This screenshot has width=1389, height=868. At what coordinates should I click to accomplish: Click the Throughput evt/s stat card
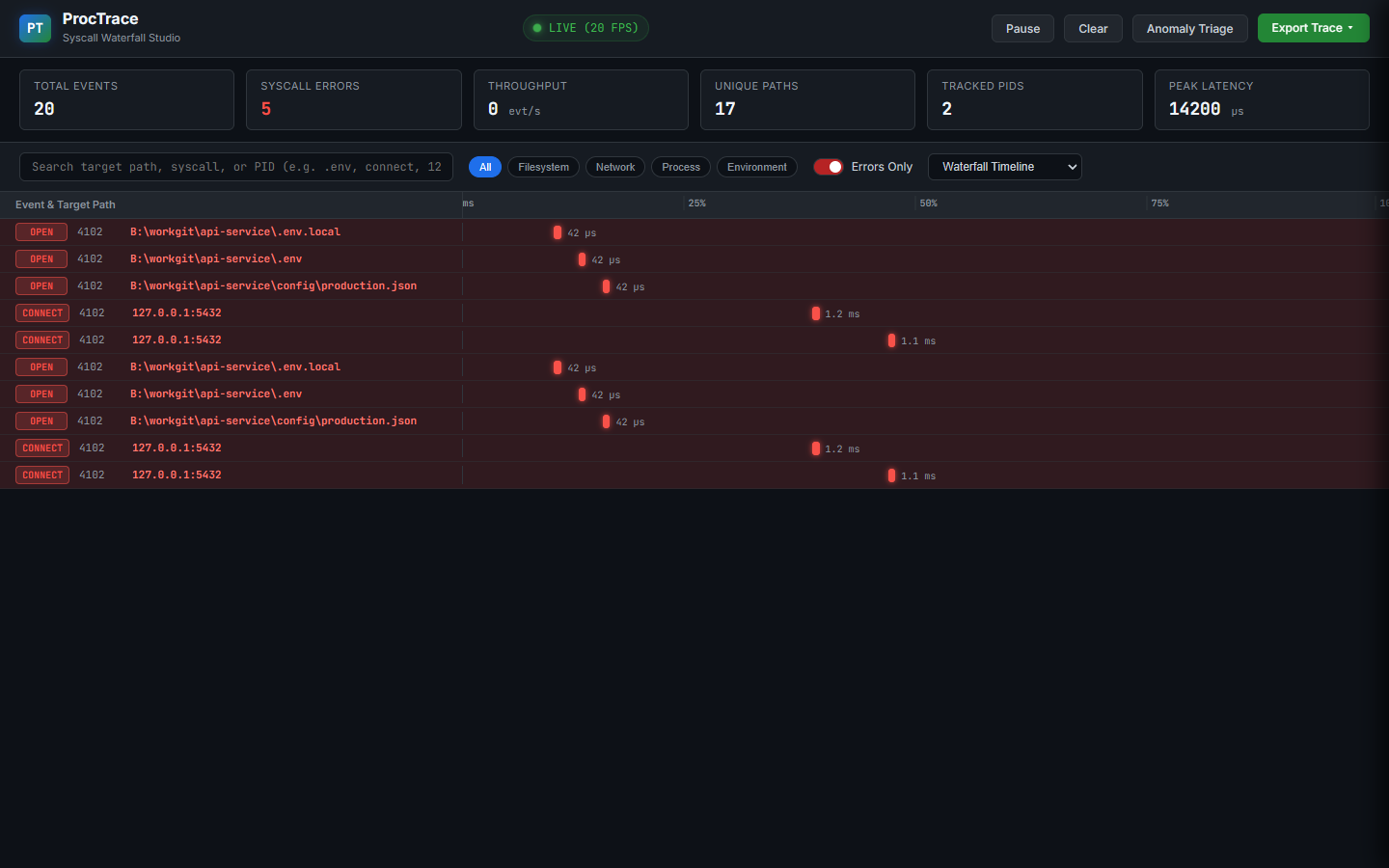click(581, 99)
